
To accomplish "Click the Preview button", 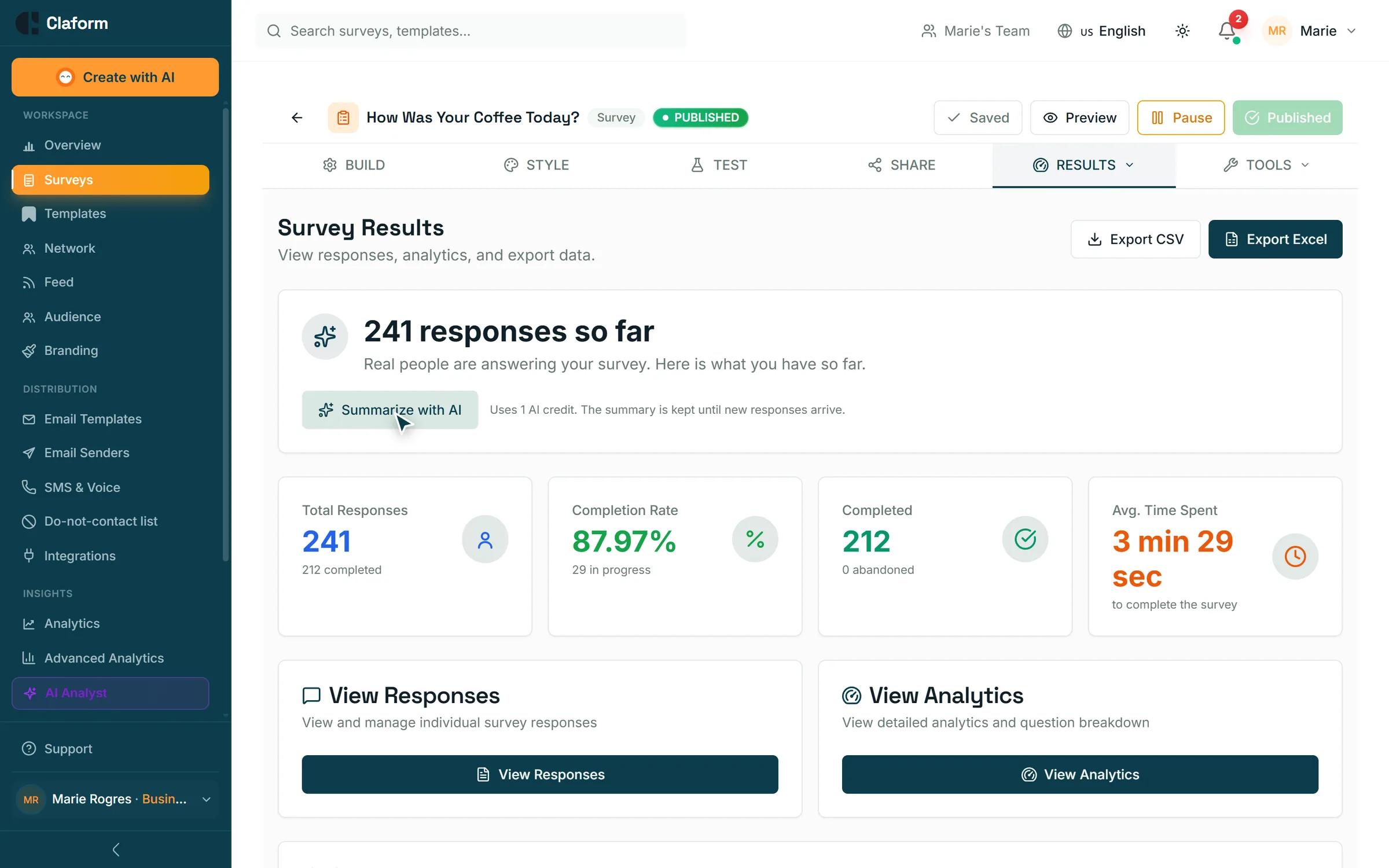I will point(1079,118).
